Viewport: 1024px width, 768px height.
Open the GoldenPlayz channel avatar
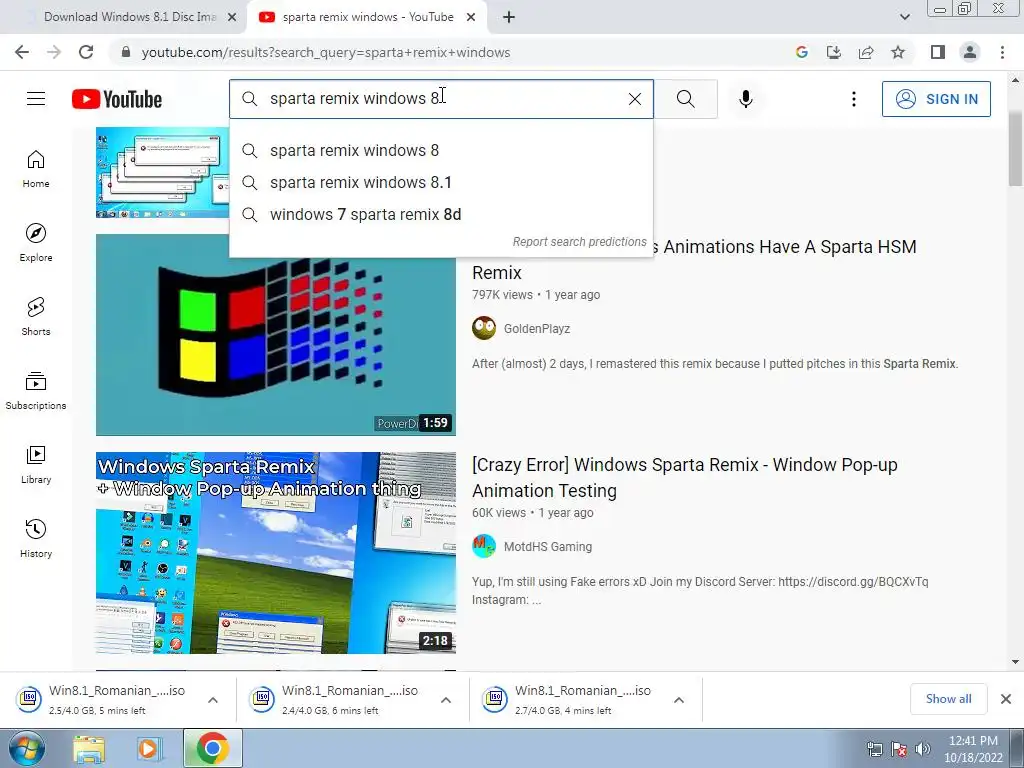tap(484, 328)
